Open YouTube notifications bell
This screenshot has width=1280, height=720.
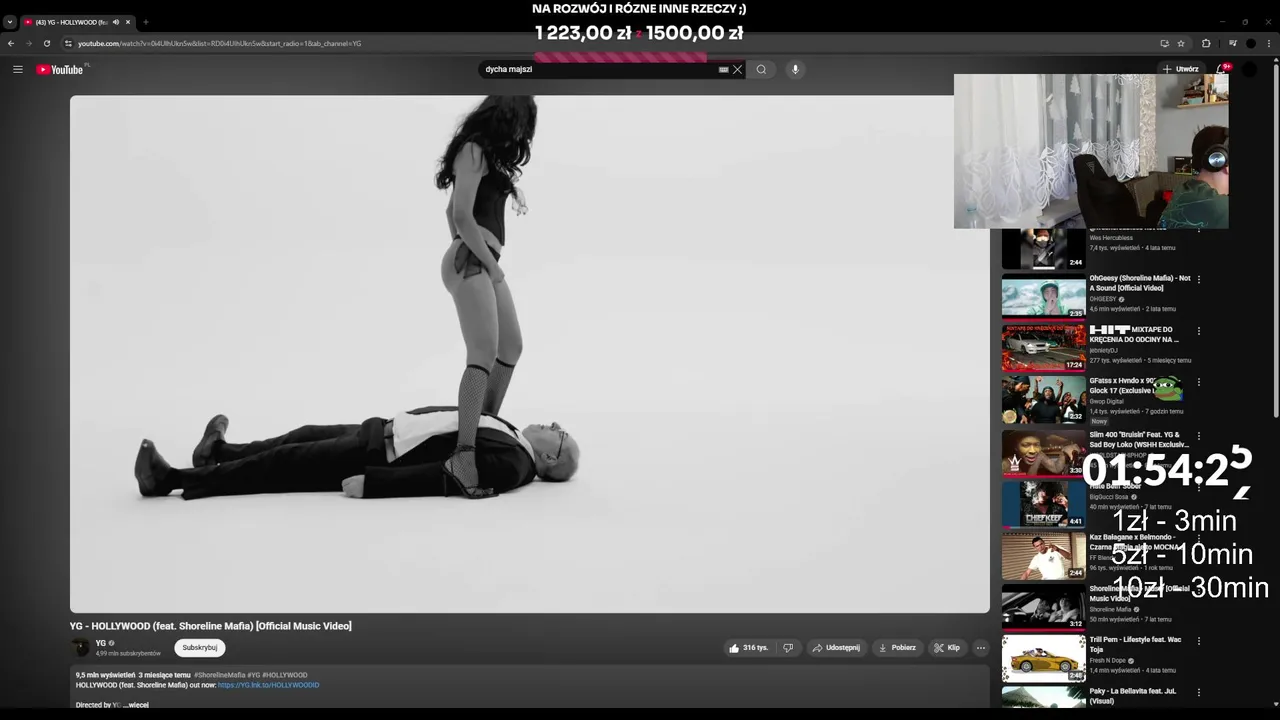click(x=1222, y=69)
